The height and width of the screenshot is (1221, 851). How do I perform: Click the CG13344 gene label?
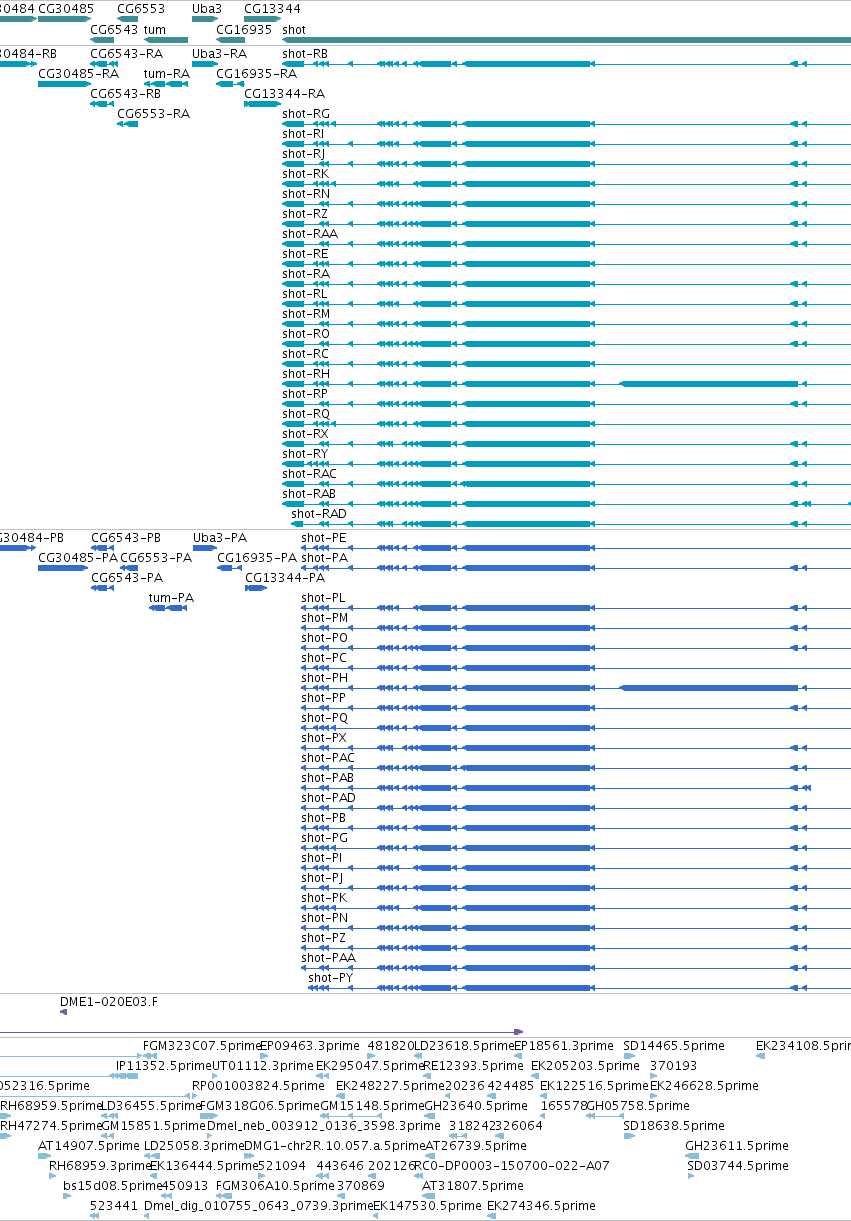tap(272, 8)
